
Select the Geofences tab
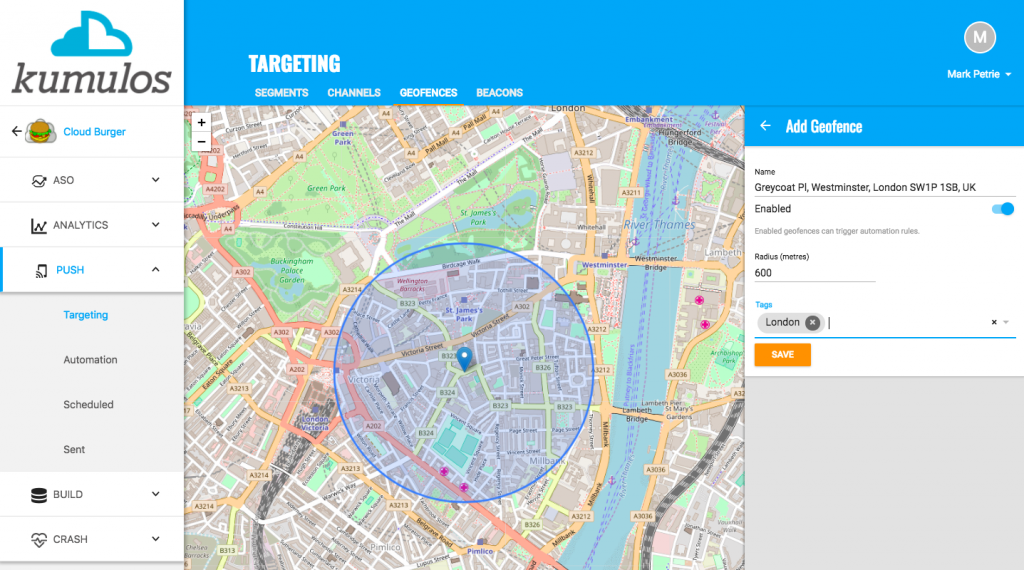[x=428, y=93]
